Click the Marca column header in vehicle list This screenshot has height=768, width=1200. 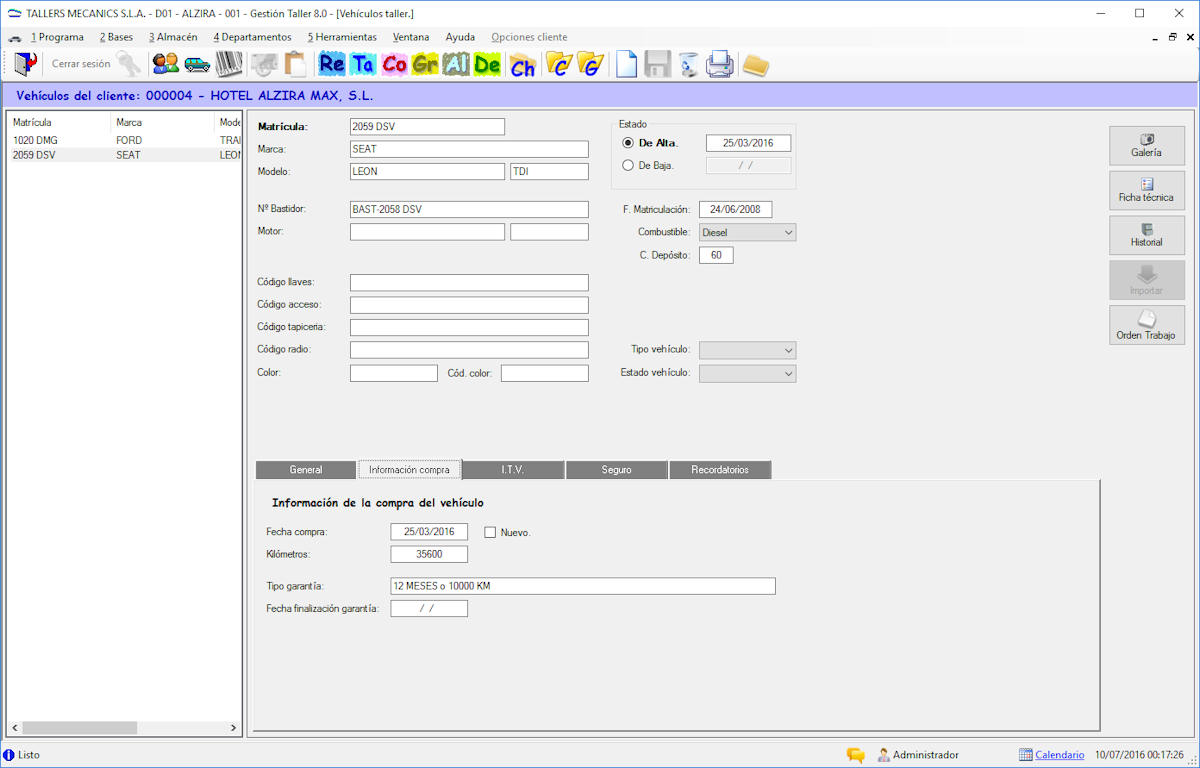tap(164, 122)
